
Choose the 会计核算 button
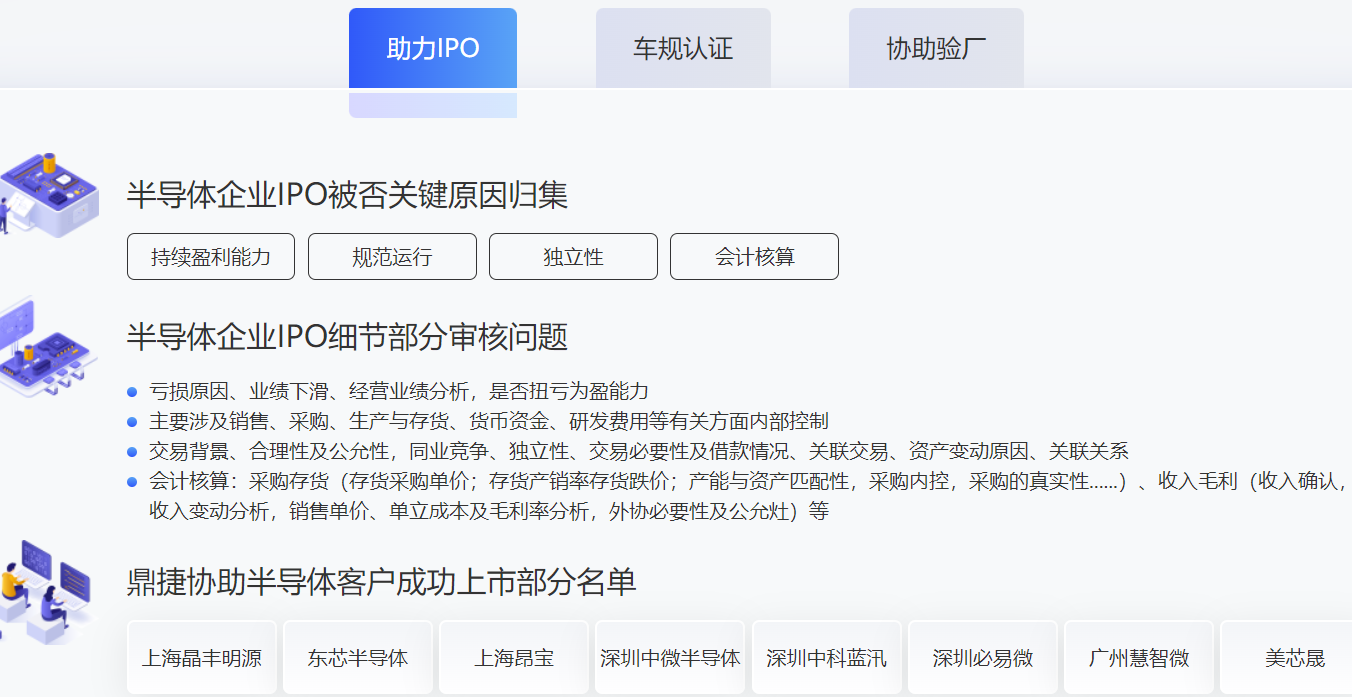(x=754, y=257)
